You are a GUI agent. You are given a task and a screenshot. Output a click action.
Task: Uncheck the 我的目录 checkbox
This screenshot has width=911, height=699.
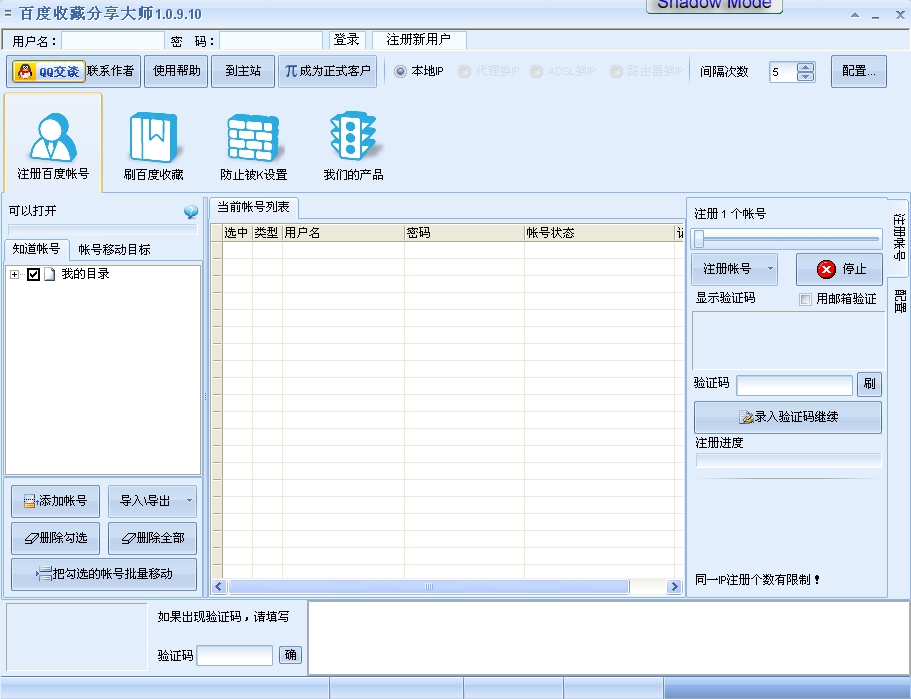[33, 274]
